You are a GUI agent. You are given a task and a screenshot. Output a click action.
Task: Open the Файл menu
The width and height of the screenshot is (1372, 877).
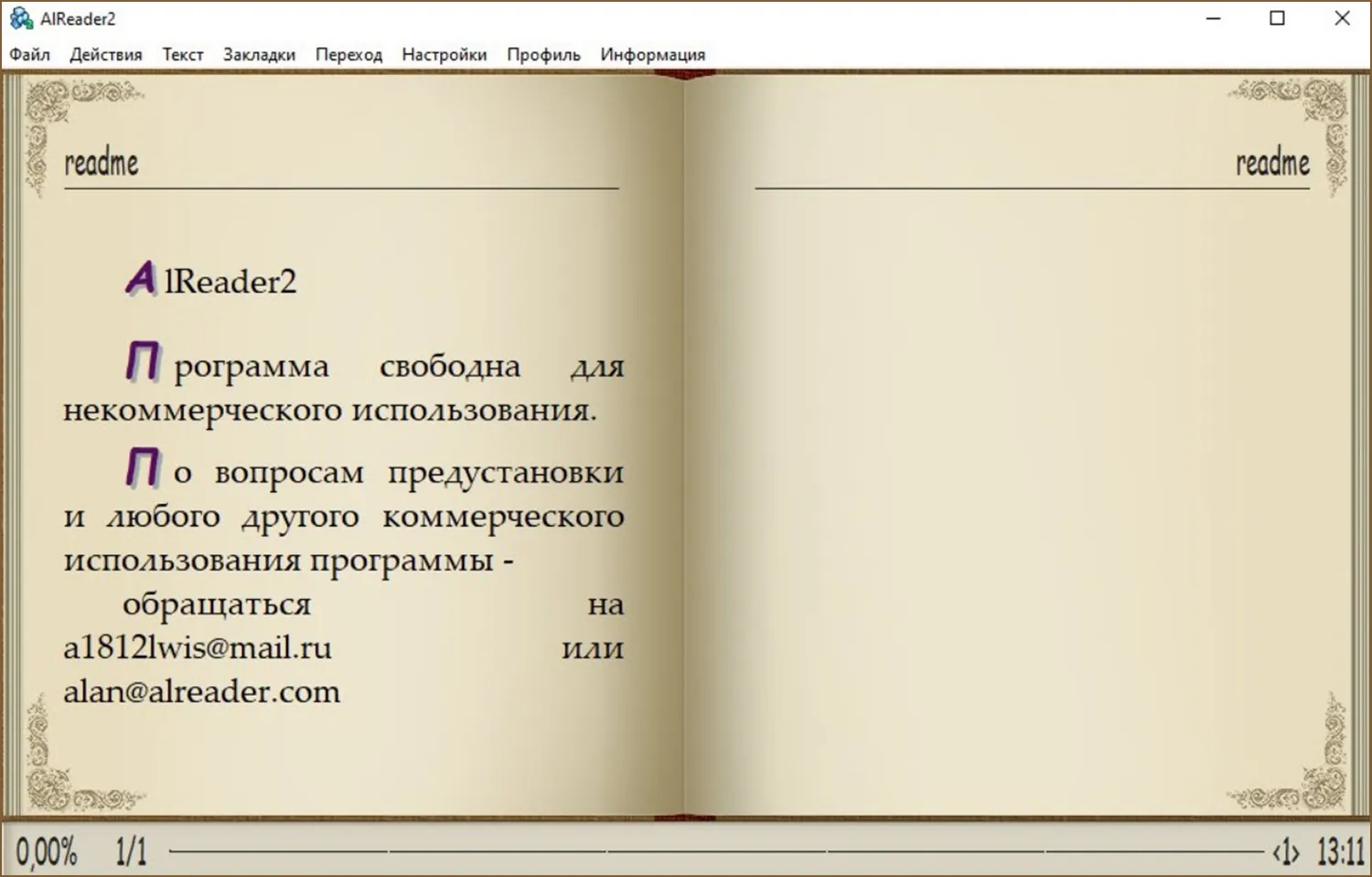point(29,55)
